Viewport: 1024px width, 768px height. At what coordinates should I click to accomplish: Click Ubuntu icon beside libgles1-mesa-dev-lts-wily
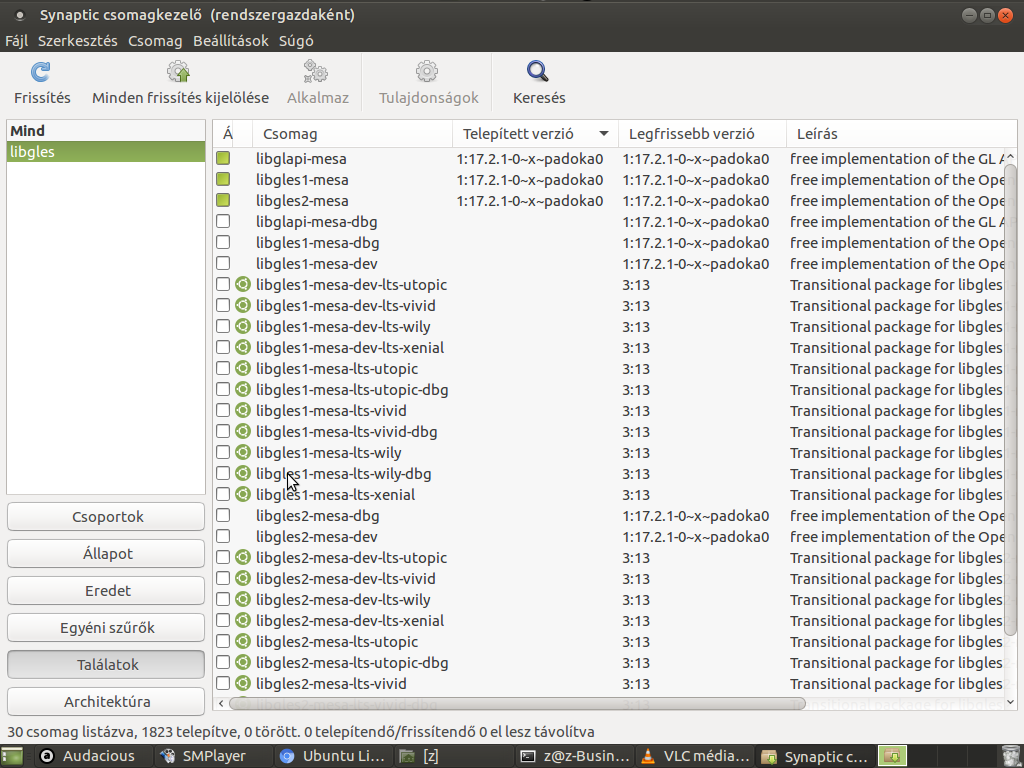coord(243,327)
